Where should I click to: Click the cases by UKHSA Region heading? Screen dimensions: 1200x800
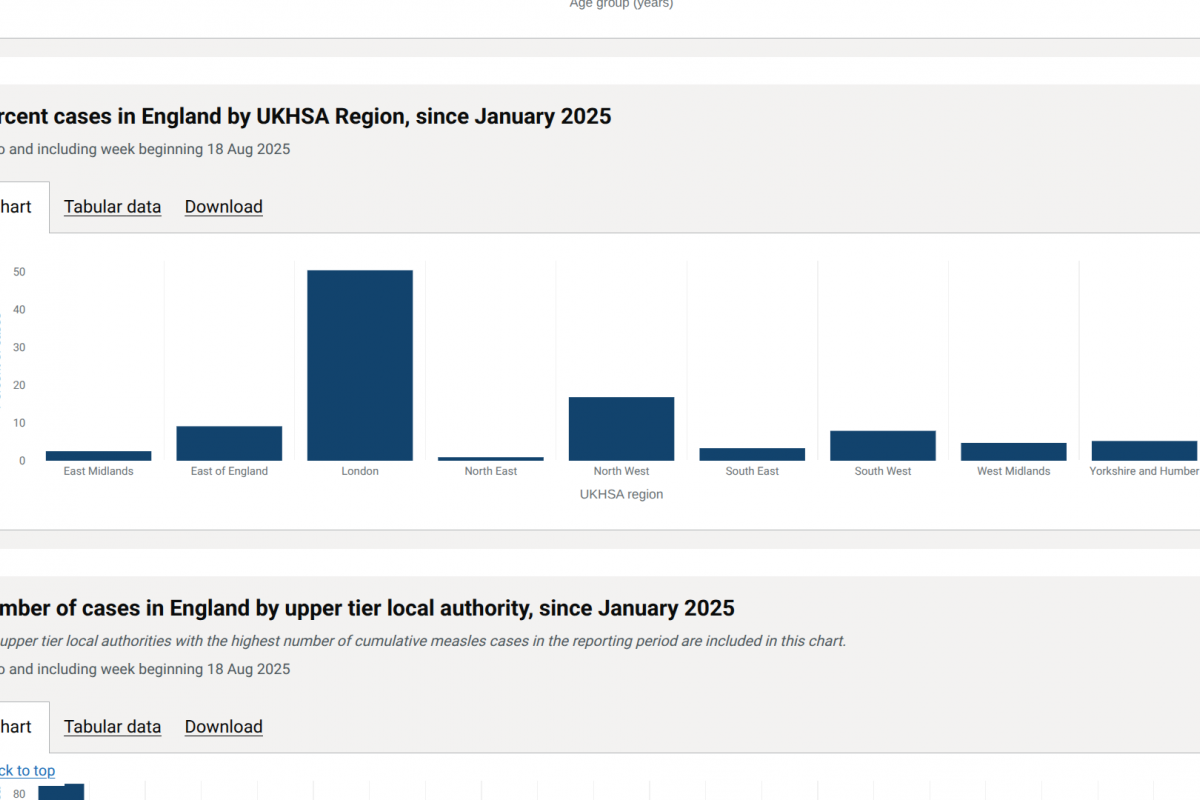point(305,116)
